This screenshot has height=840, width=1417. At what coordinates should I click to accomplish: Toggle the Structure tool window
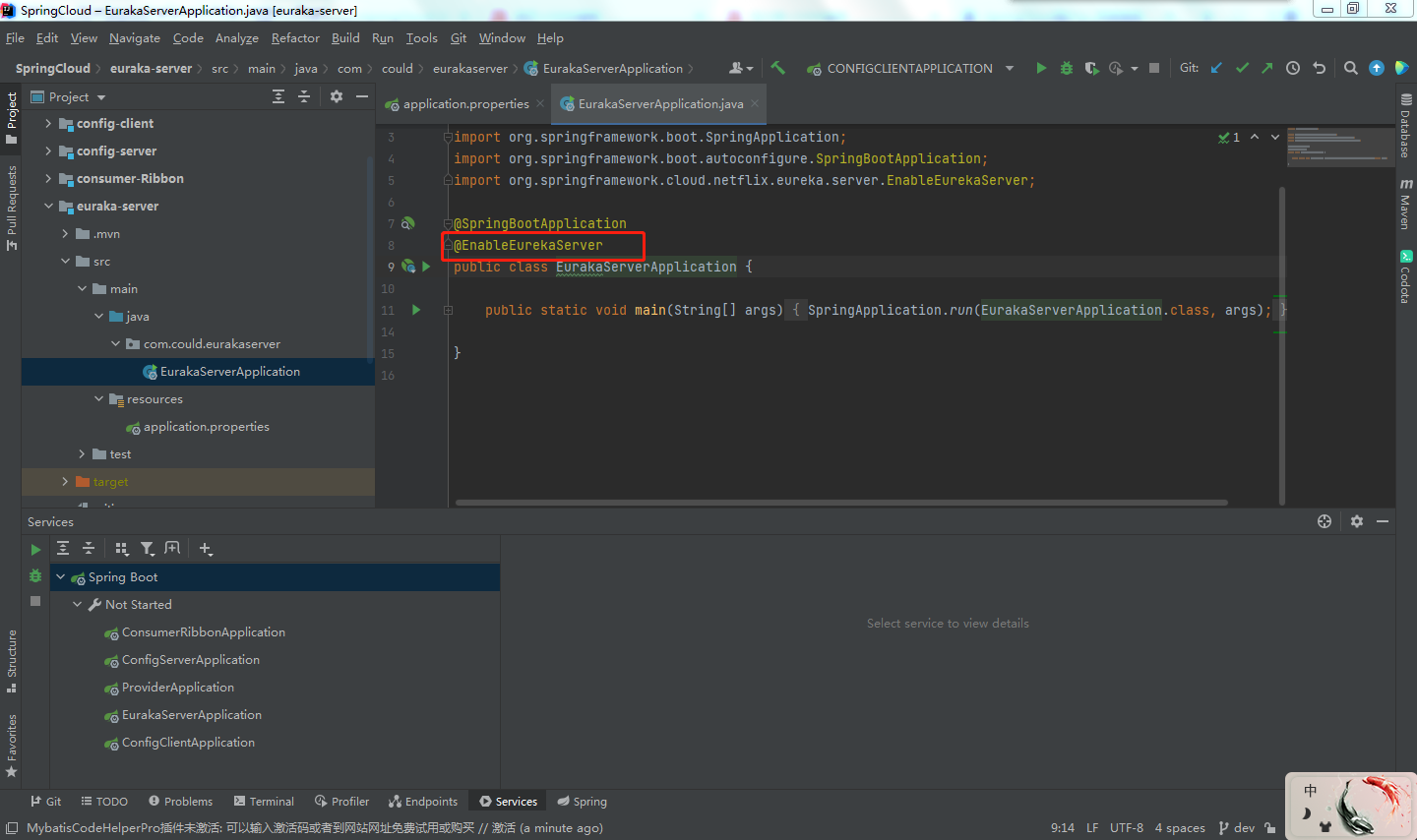point(12,661)
